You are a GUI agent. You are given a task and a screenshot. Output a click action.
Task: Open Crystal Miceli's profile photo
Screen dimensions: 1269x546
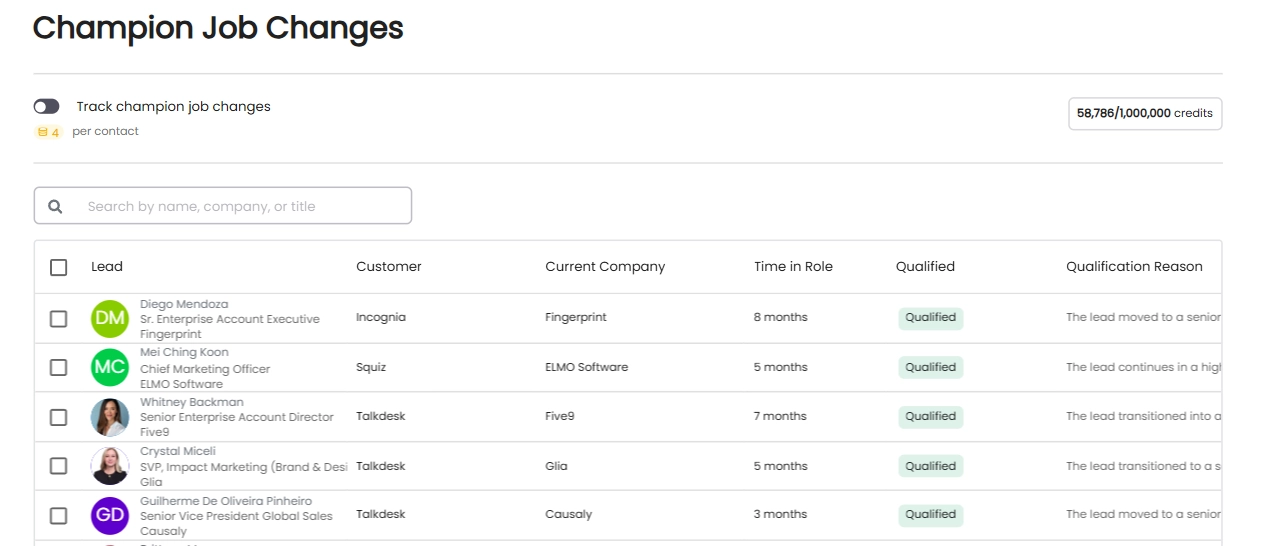coord(110,466)
